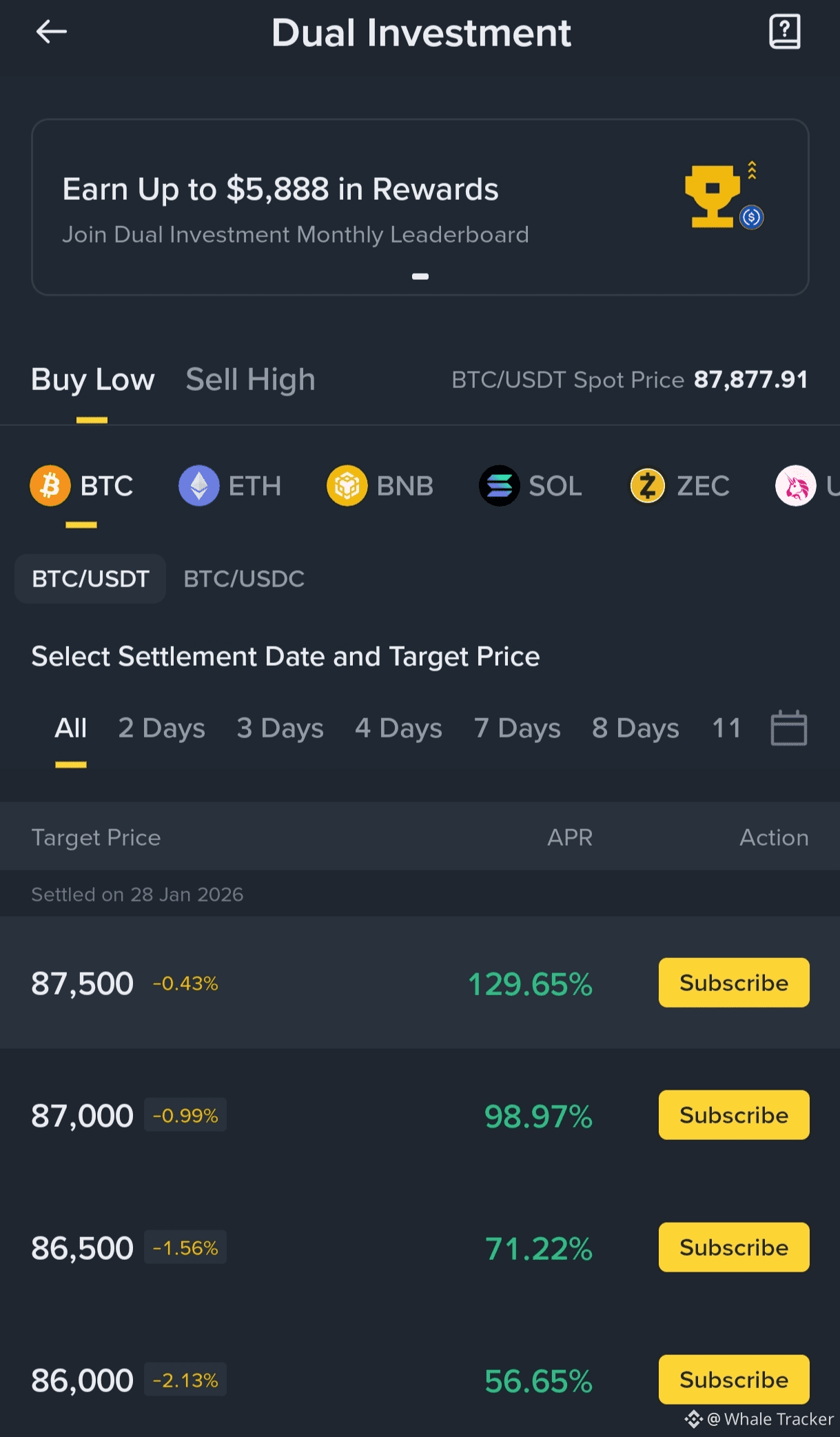This screenshot has height=1437, width=840.
Task: Subscribe to the 87,500 target price
Action: [733, 983]
